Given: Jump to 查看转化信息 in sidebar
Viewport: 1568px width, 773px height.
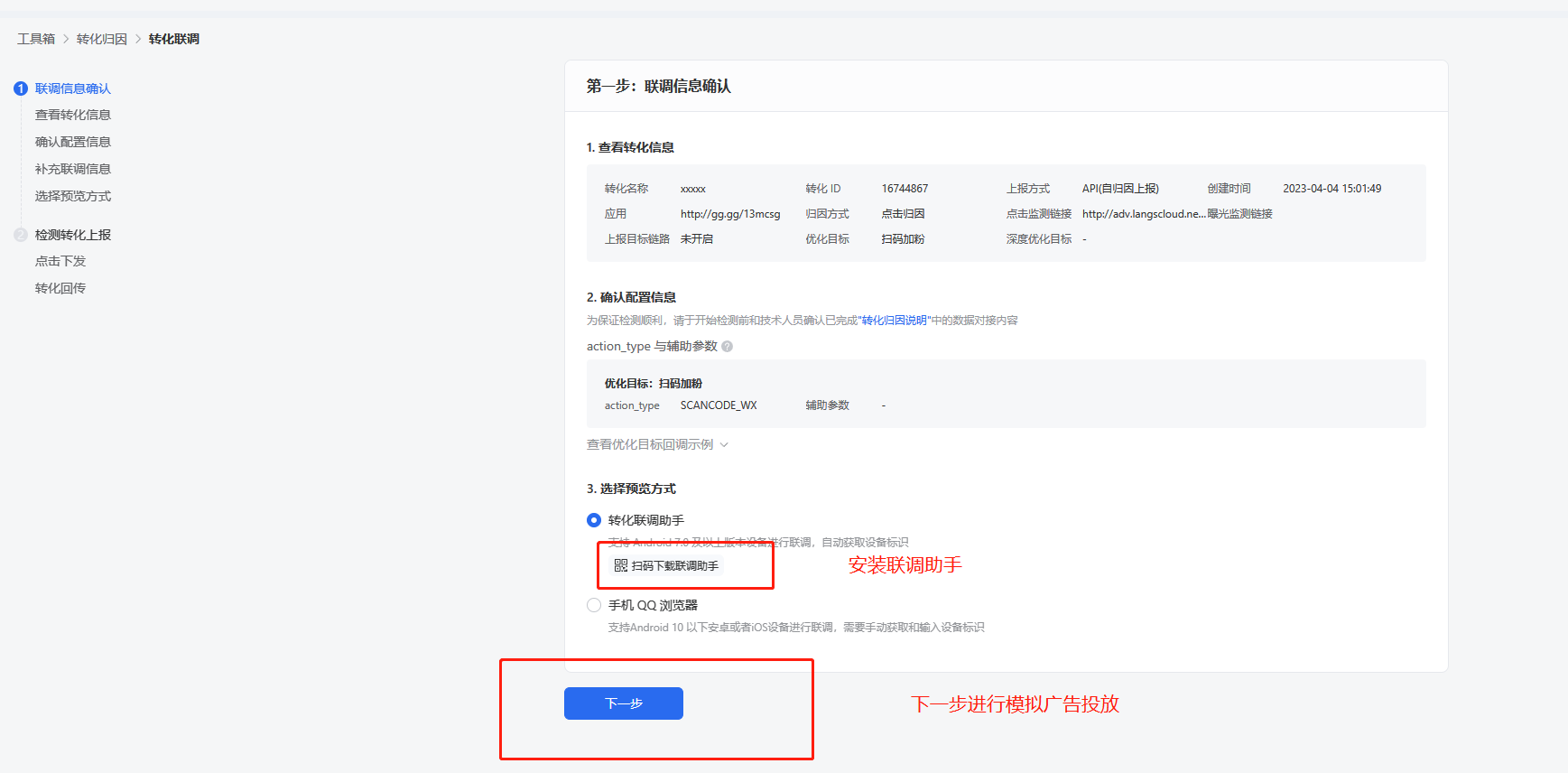Looking at the screenshot, I should pos(72,115).
